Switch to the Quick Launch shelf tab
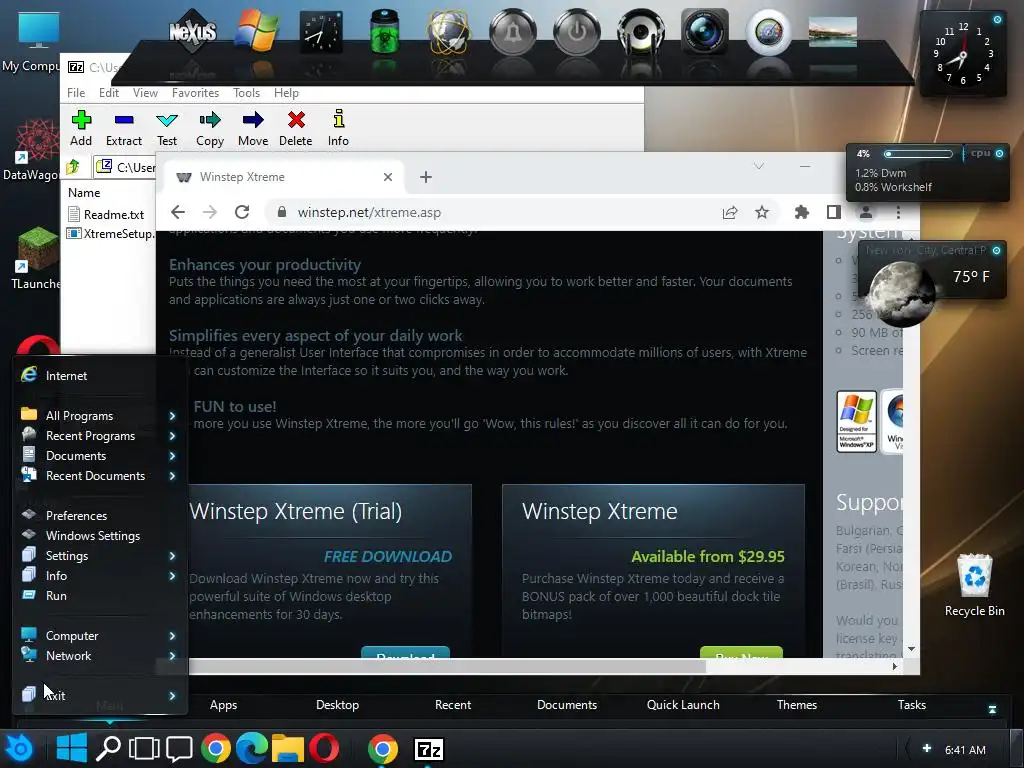The width and height of the screenshot is (1024, 768). click(683, 705)
